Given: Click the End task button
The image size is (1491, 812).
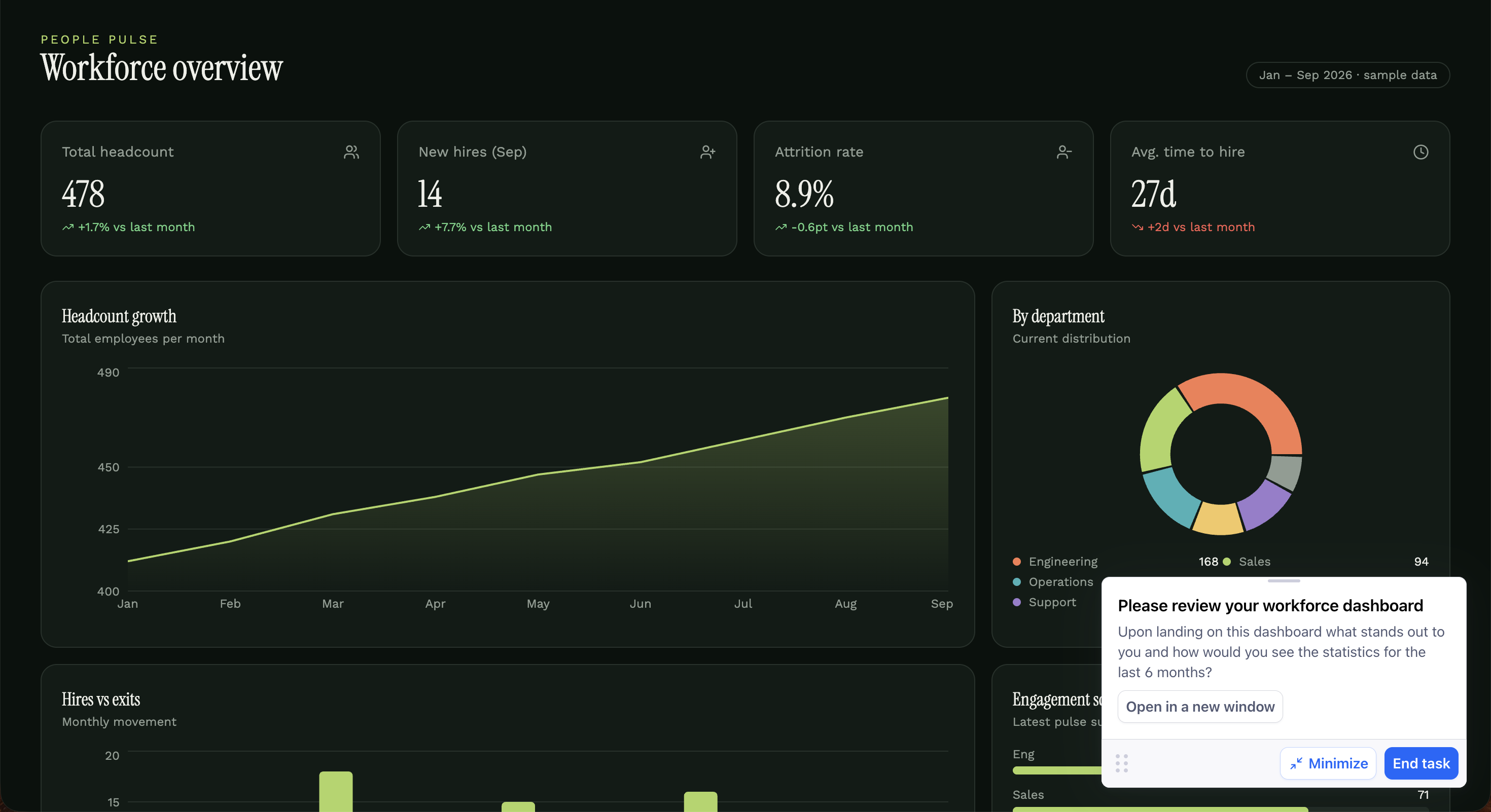Looking at the screenshot, I should point(1421,763).
